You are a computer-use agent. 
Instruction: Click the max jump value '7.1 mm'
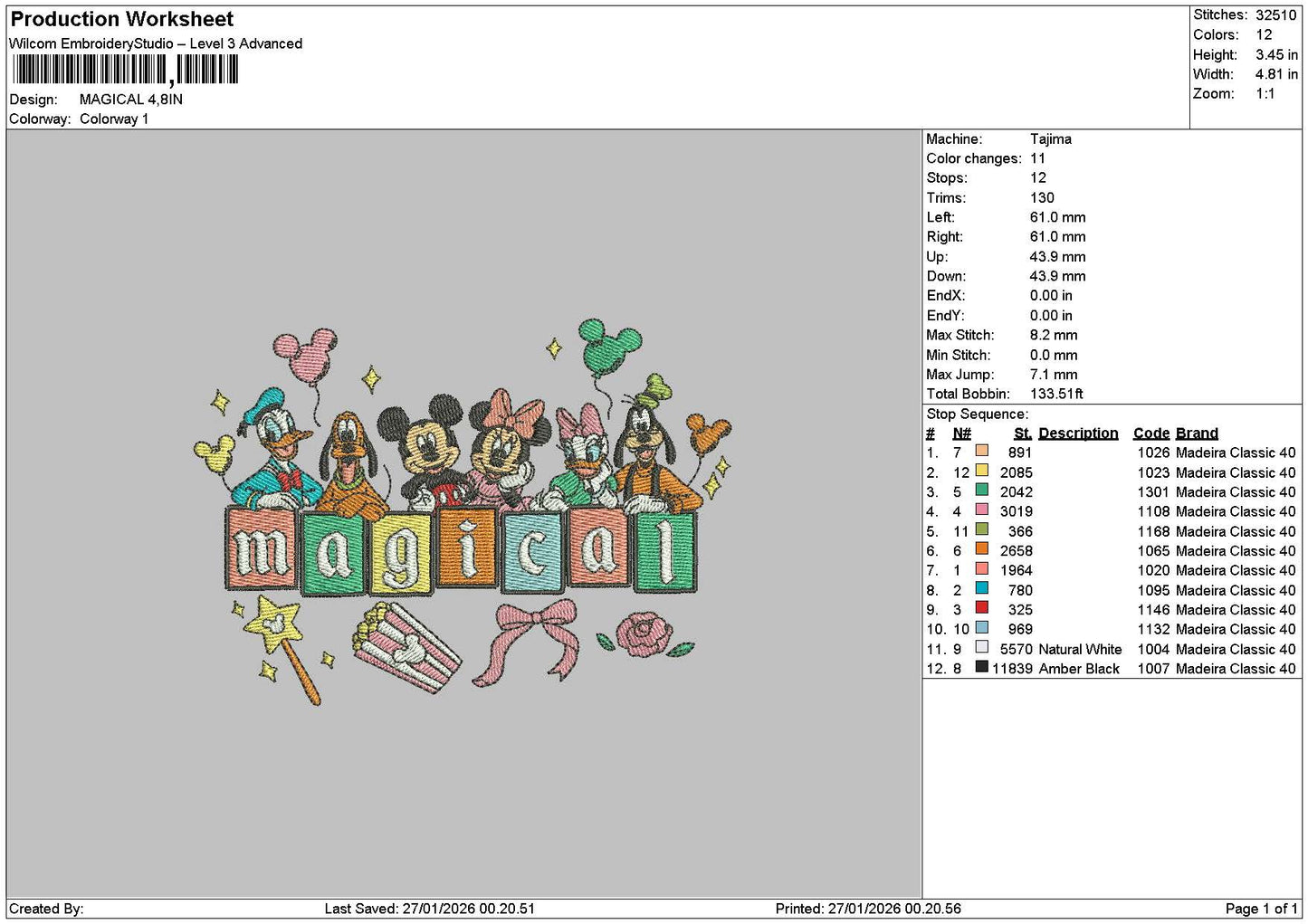click(1054, 375)
